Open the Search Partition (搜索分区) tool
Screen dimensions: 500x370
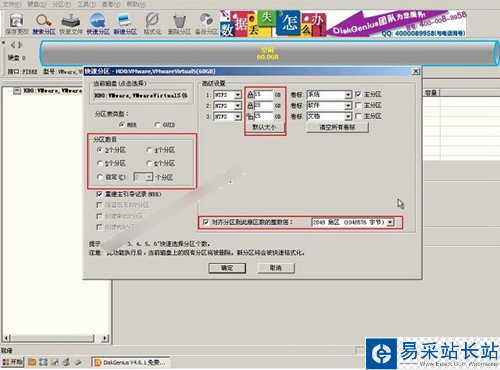point(44,24)
